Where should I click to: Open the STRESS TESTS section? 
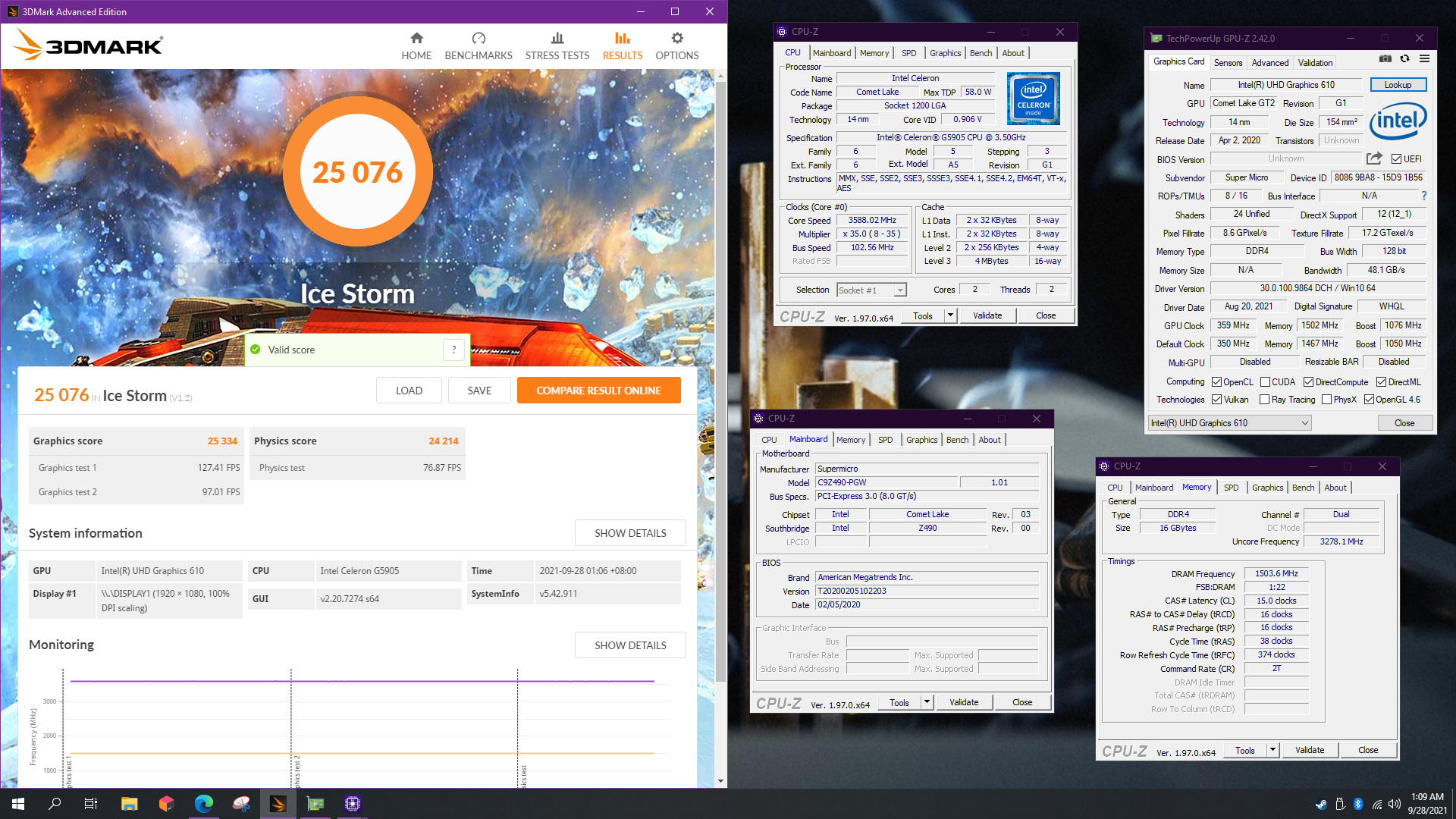click(557, 46)
